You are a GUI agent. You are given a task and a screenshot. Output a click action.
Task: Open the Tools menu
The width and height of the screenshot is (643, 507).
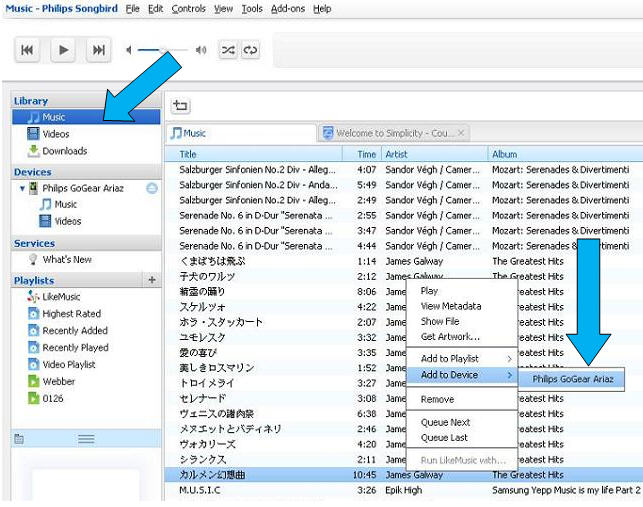(x=252, y=9)
